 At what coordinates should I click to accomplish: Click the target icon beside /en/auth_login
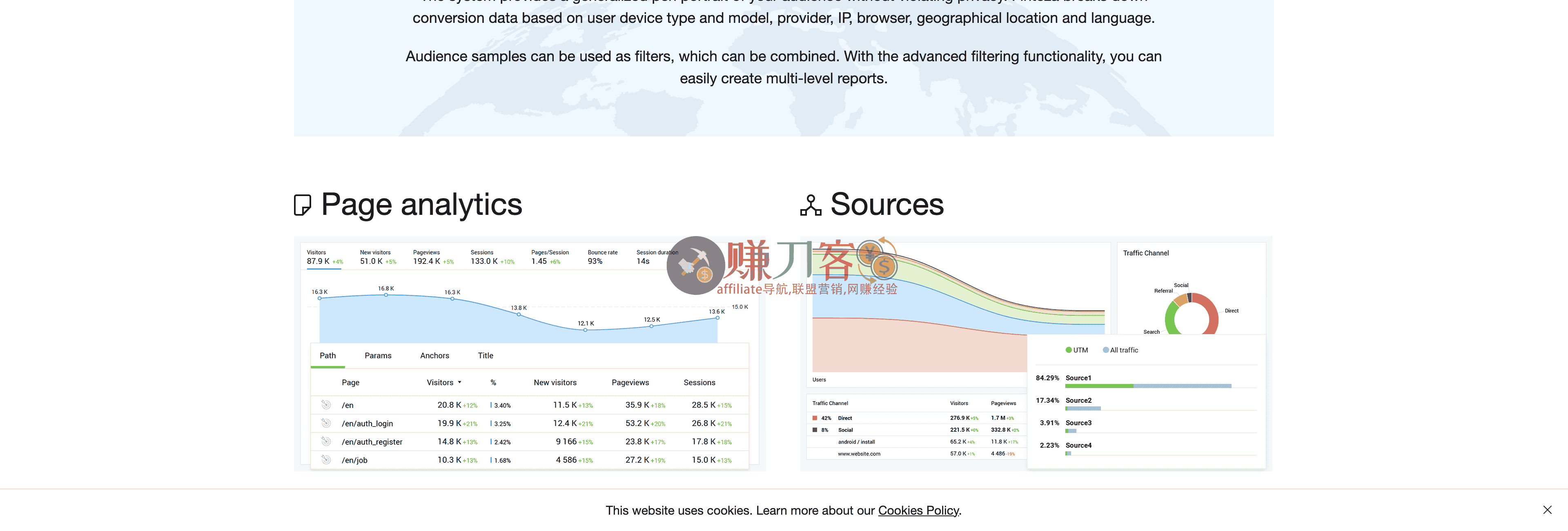[x=326, y=423]
